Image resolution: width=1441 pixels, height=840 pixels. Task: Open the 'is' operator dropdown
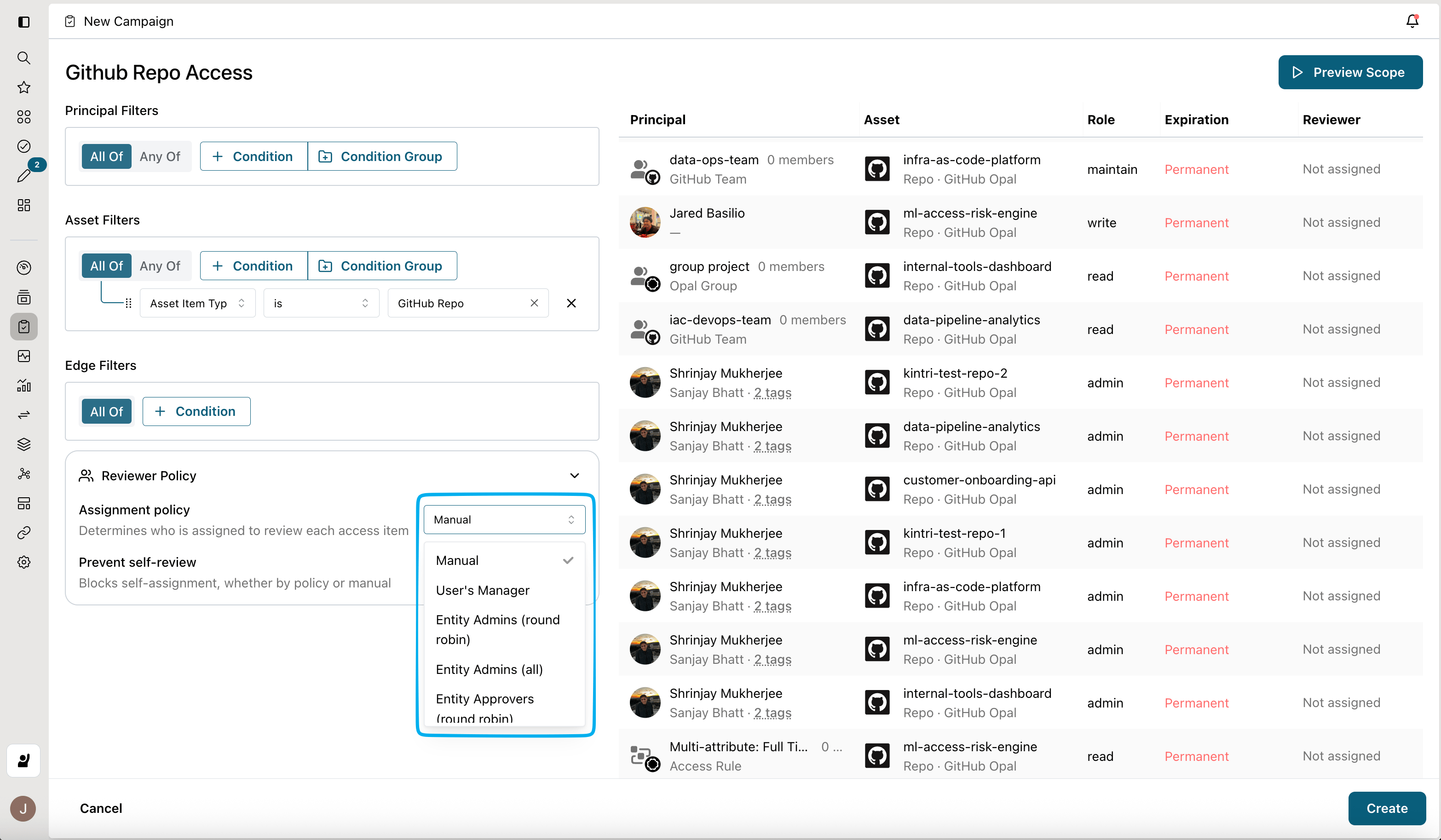(321, 304)
